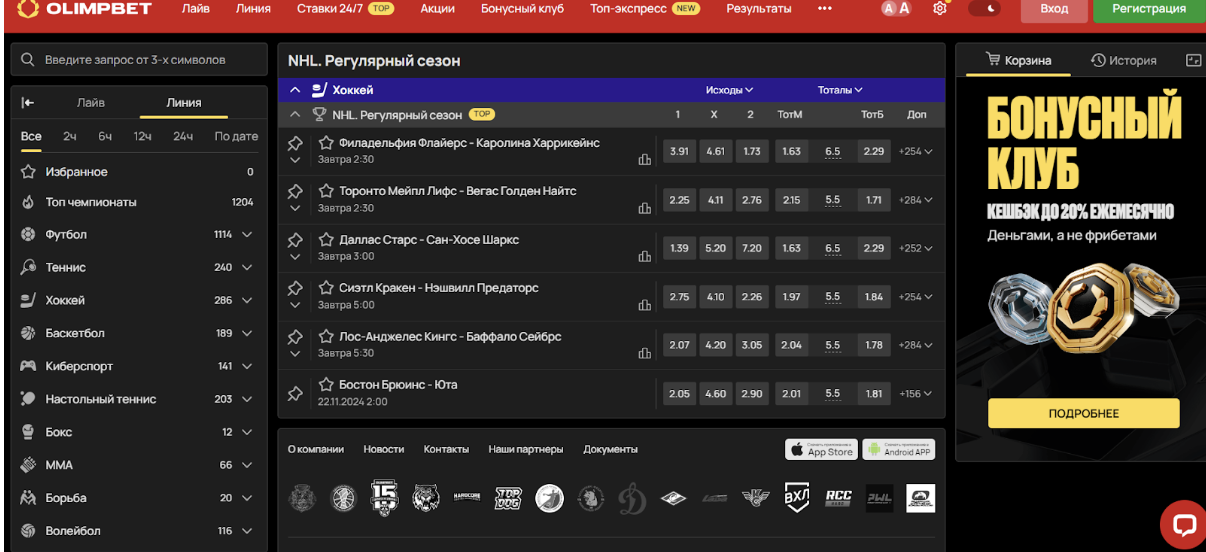Viewport: 1206px width, 552px height.
Task: Click the font size AA icon
Action: click(896, 8)
